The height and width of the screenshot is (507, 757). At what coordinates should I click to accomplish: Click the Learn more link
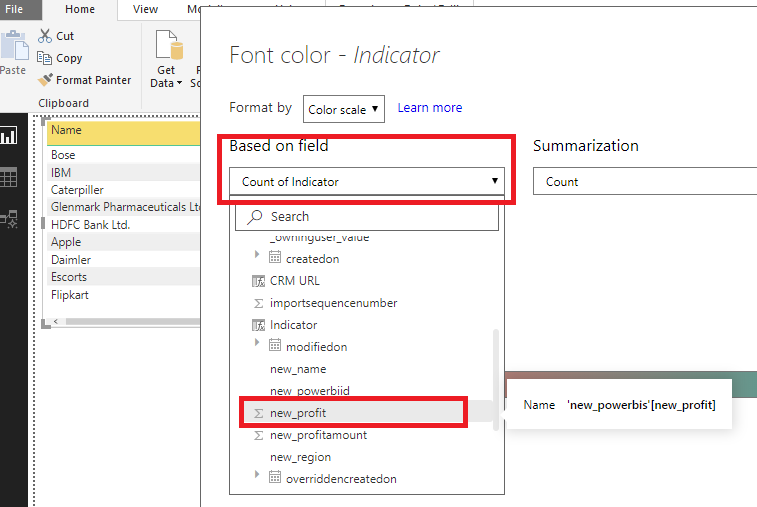pos(430,108)
